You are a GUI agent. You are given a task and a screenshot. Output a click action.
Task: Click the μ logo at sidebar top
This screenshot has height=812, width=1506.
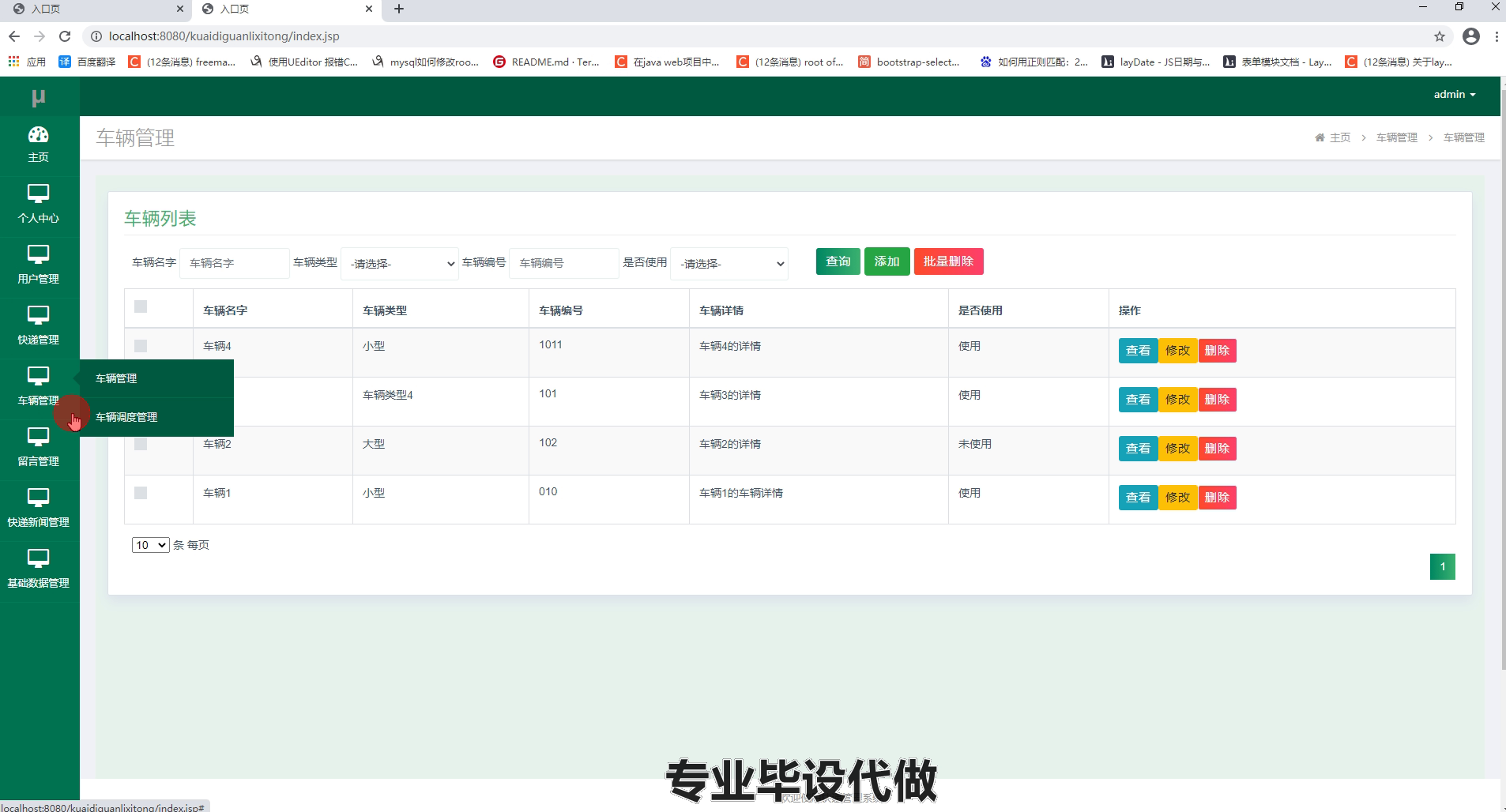(x=38, y=97)
